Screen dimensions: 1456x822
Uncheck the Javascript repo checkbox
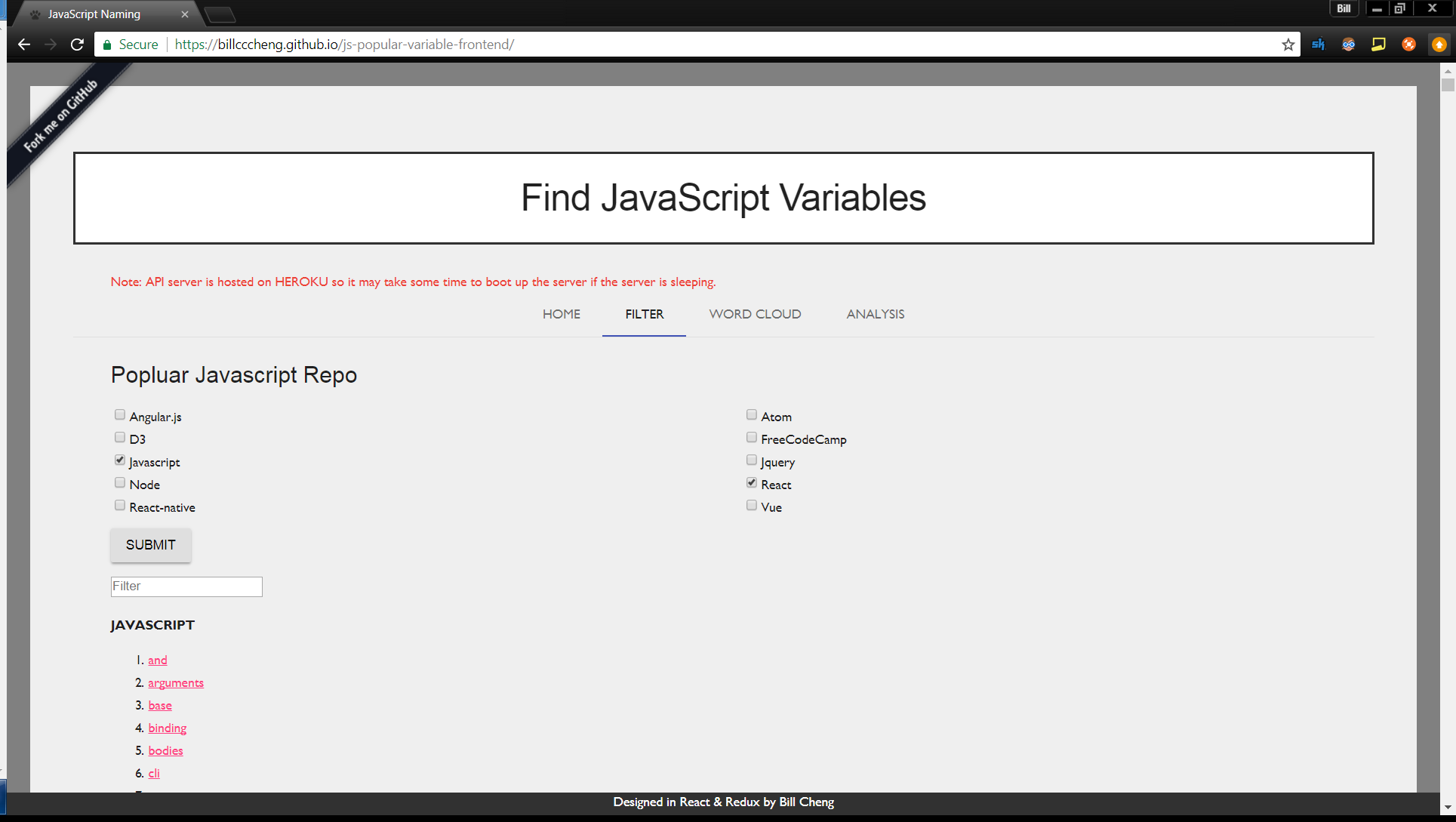point(120,460)
